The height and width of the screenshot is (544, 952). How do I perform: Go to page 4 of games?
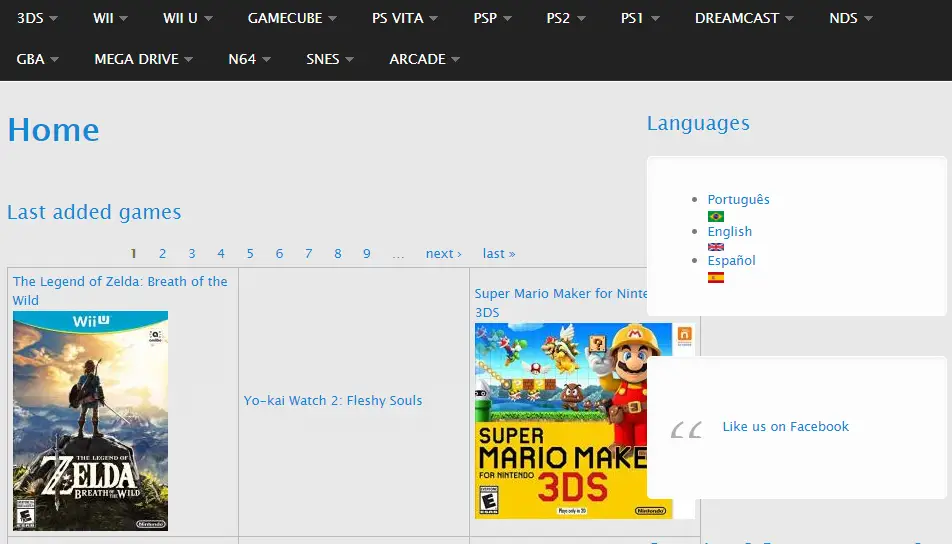[x=221, y=254]
